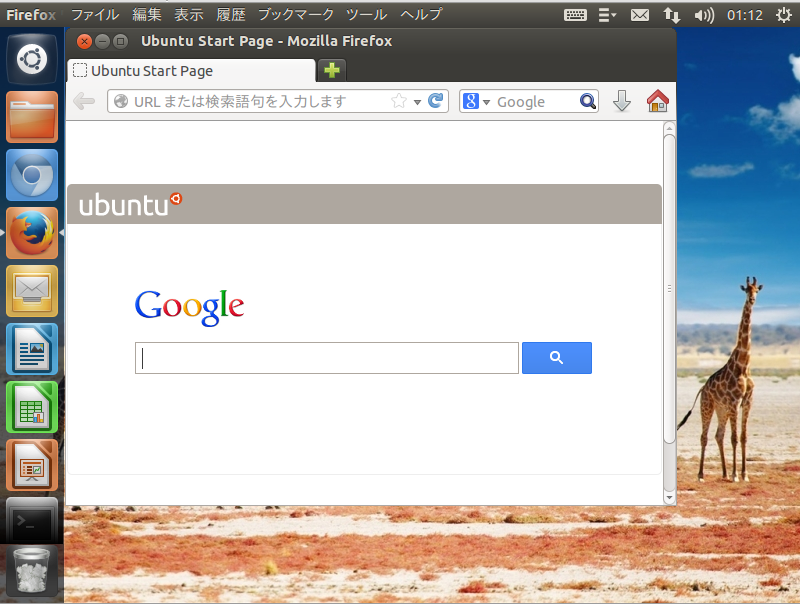This screenshot has height=604, width=800.
Task: Launch LibreOffice Calc from launcher
Action: click(x=32, y=407)
